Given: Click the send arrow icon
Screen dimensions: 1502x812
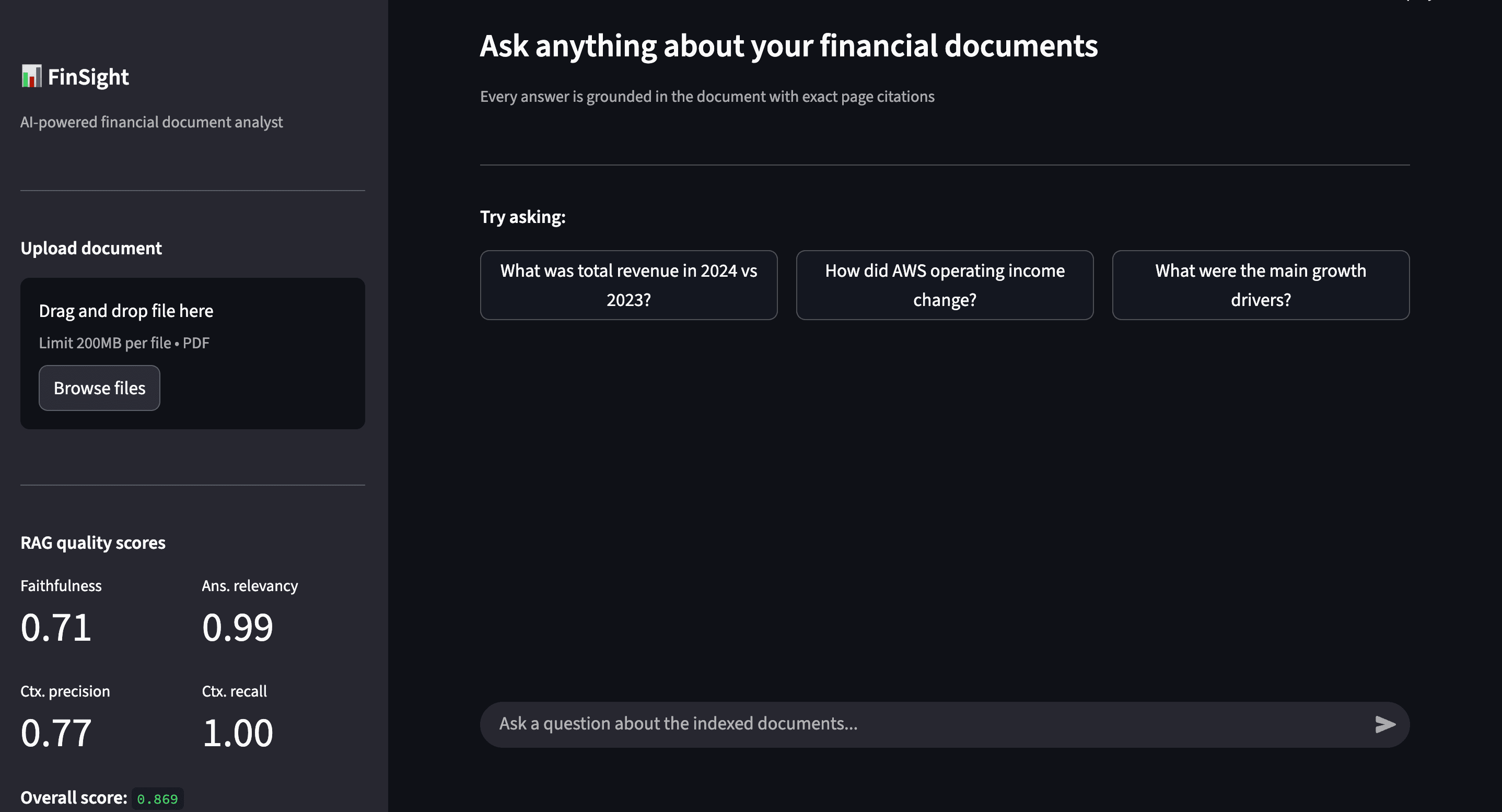Looking at the screenshot, I should pyautogui.click(x=1385, y=725).
